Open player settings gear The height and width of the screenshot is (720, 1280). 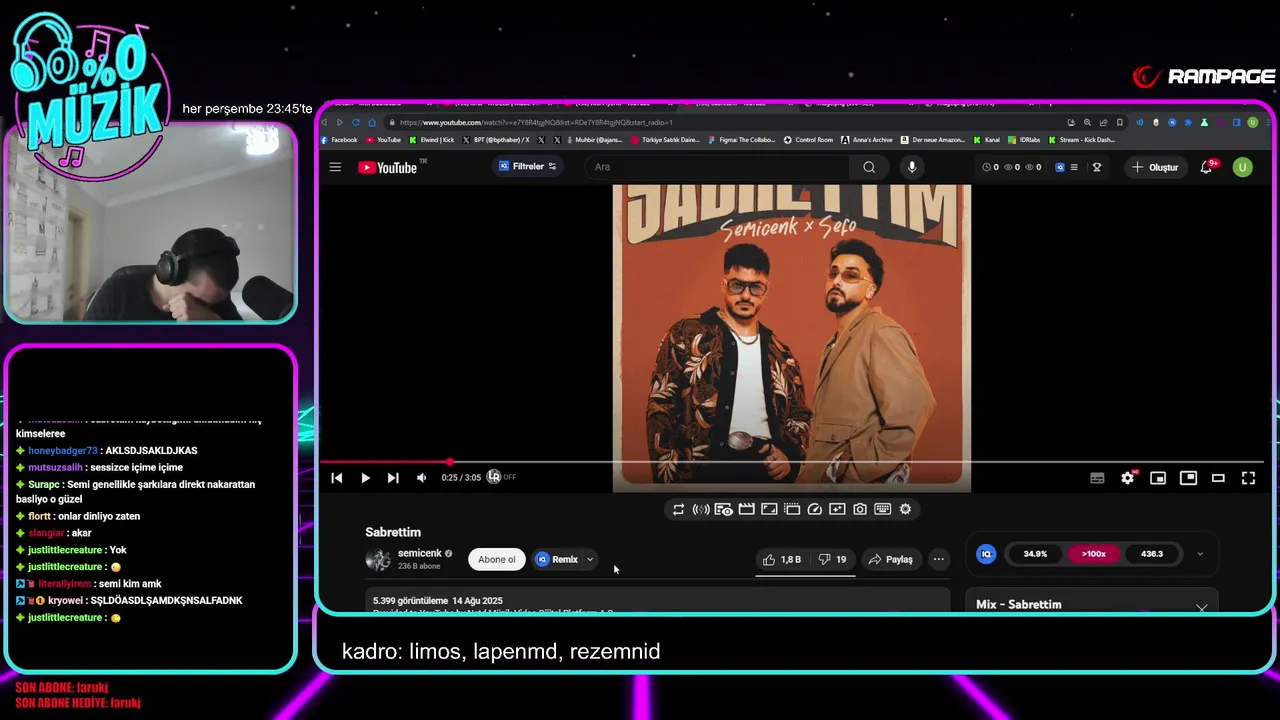[1128, 478]
